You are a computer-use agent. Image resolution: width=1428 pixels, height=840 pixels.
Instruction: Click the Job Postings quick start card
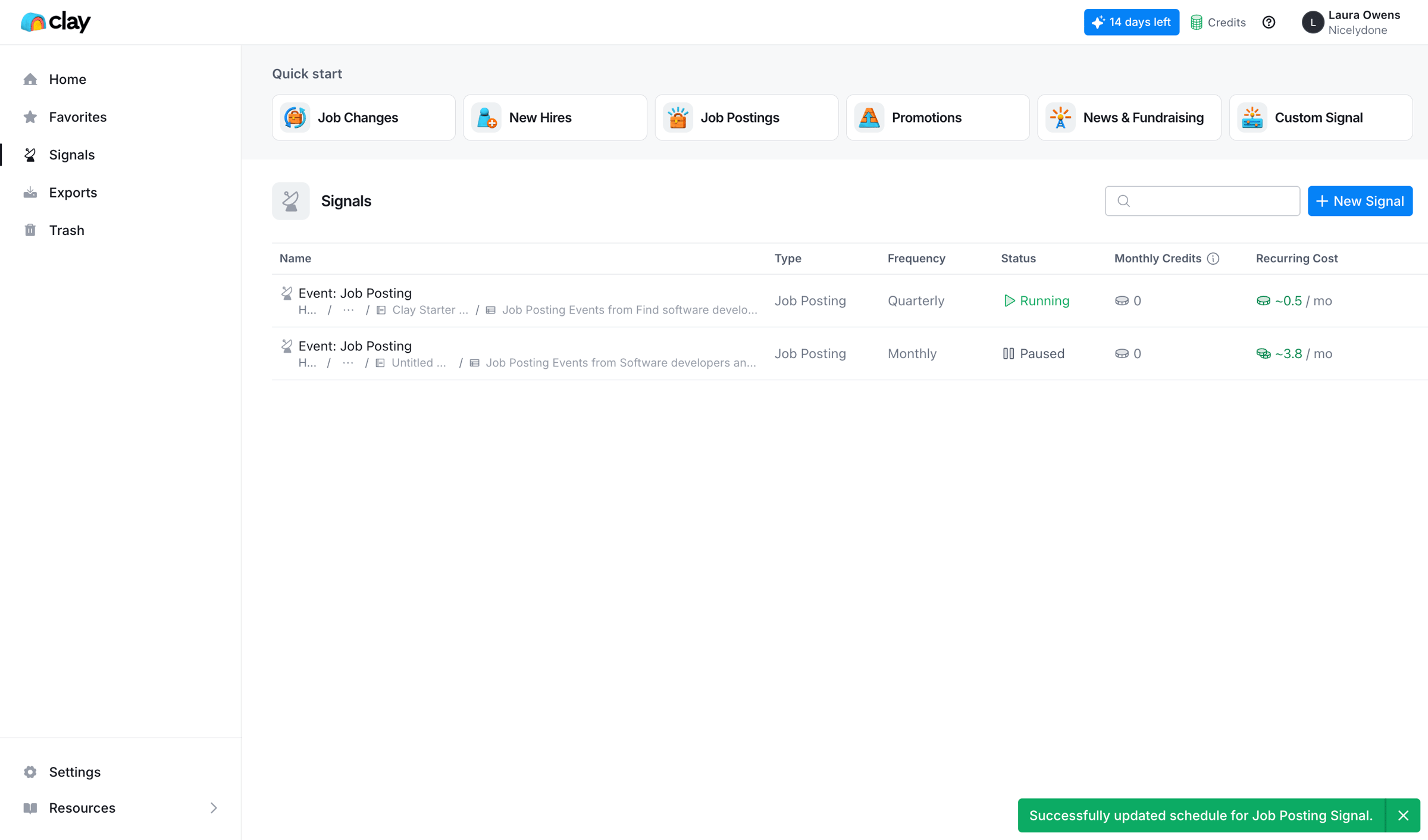click(746, 117)
